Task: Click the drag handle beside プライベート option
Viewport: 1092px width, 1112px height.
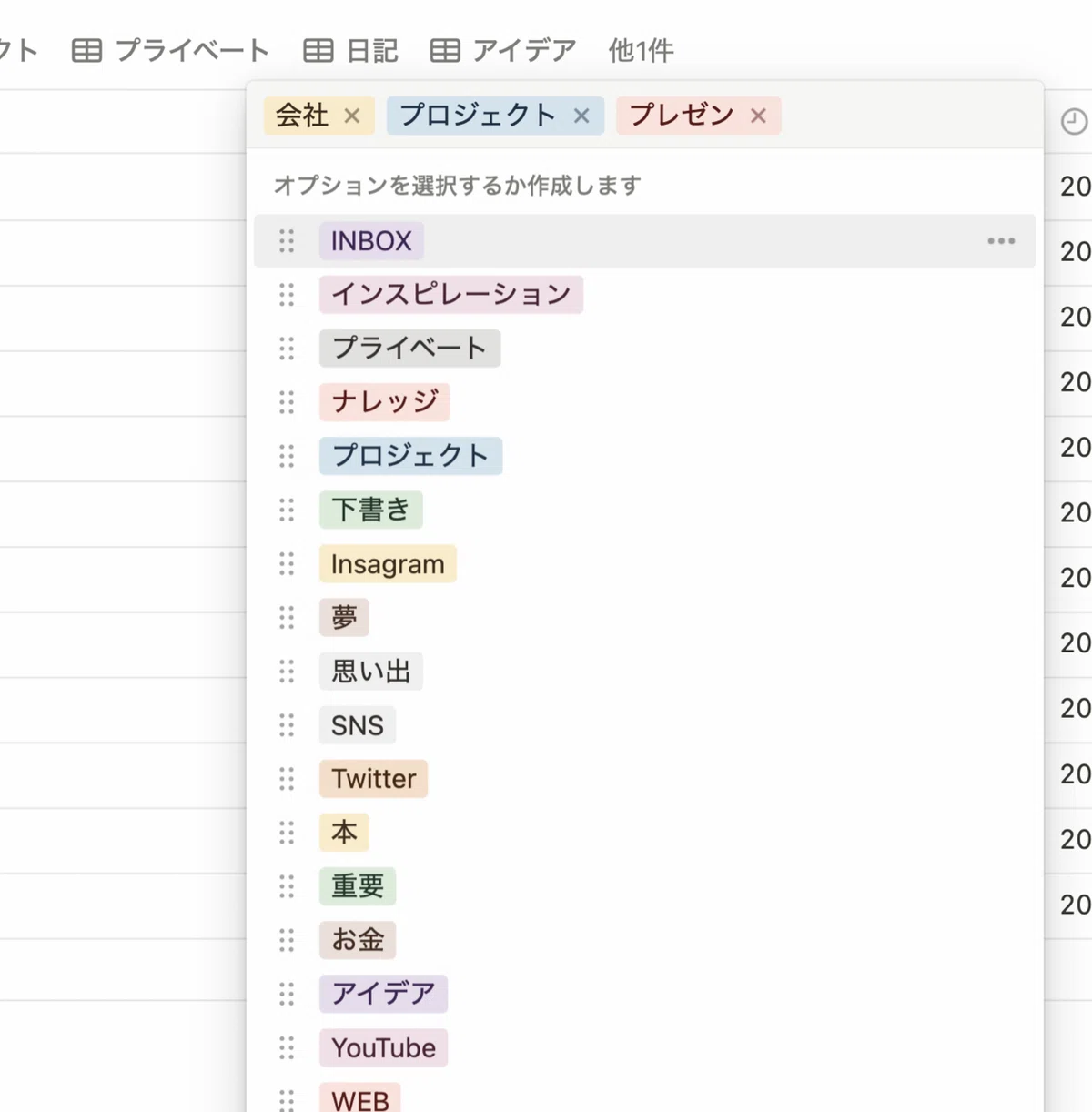Action: tap(287, 349)
